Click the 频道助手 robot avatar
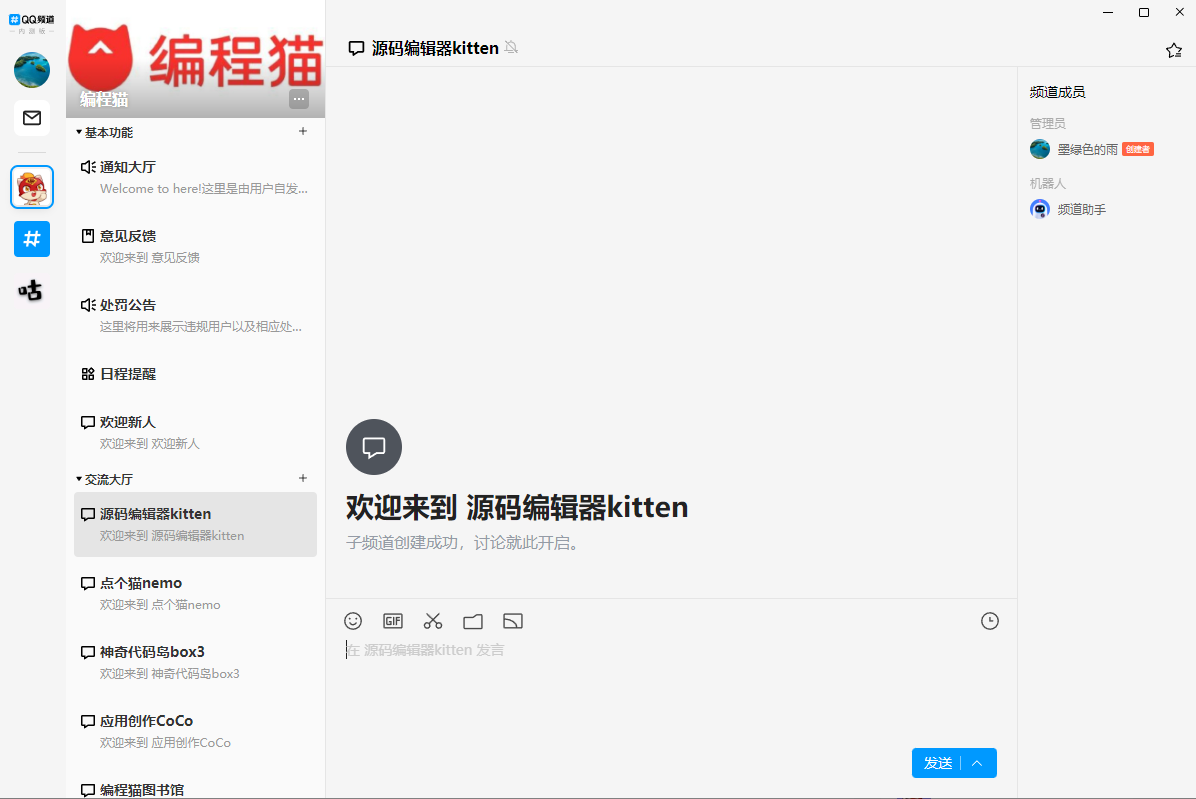 pyautogui.click(x=1040, y=209)
